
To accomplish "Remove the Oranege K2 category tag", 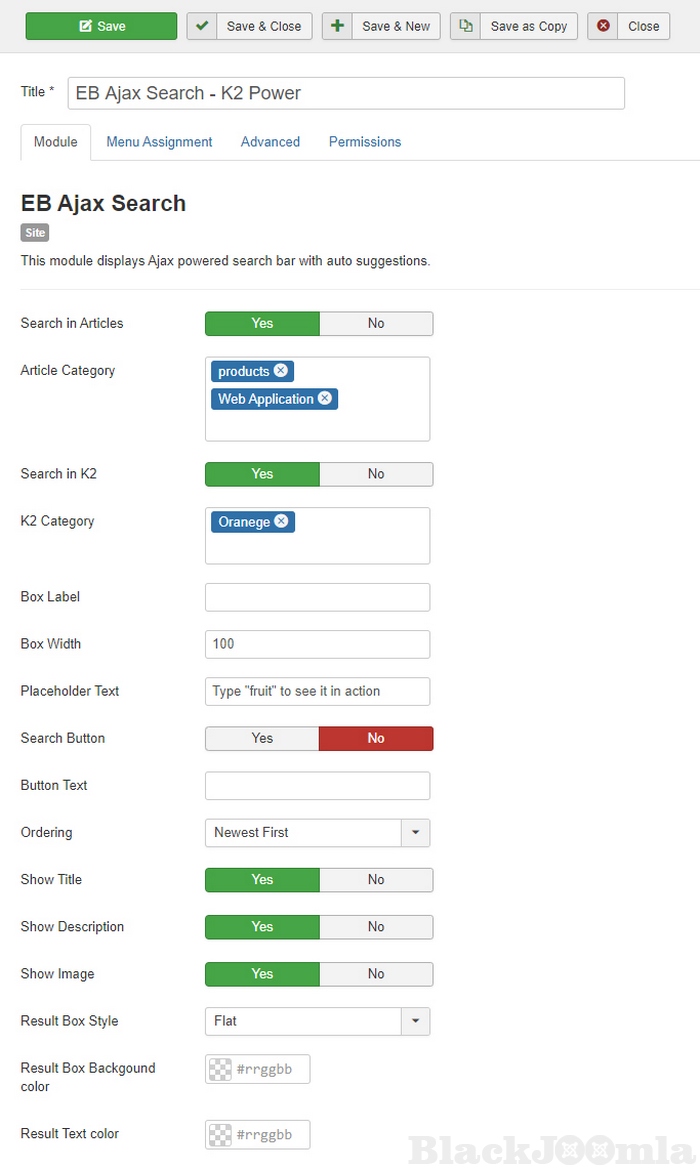I will tap(281, 522).
